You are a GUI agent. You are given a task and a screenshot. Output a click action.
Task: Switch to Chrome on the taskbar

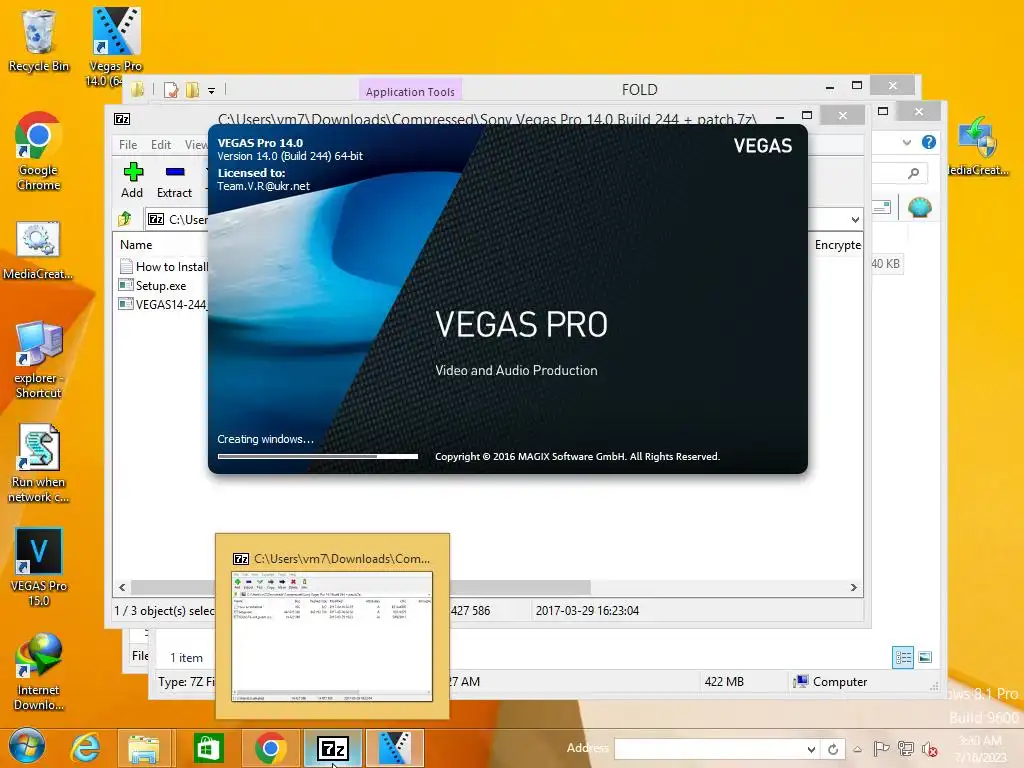(270, 748)
